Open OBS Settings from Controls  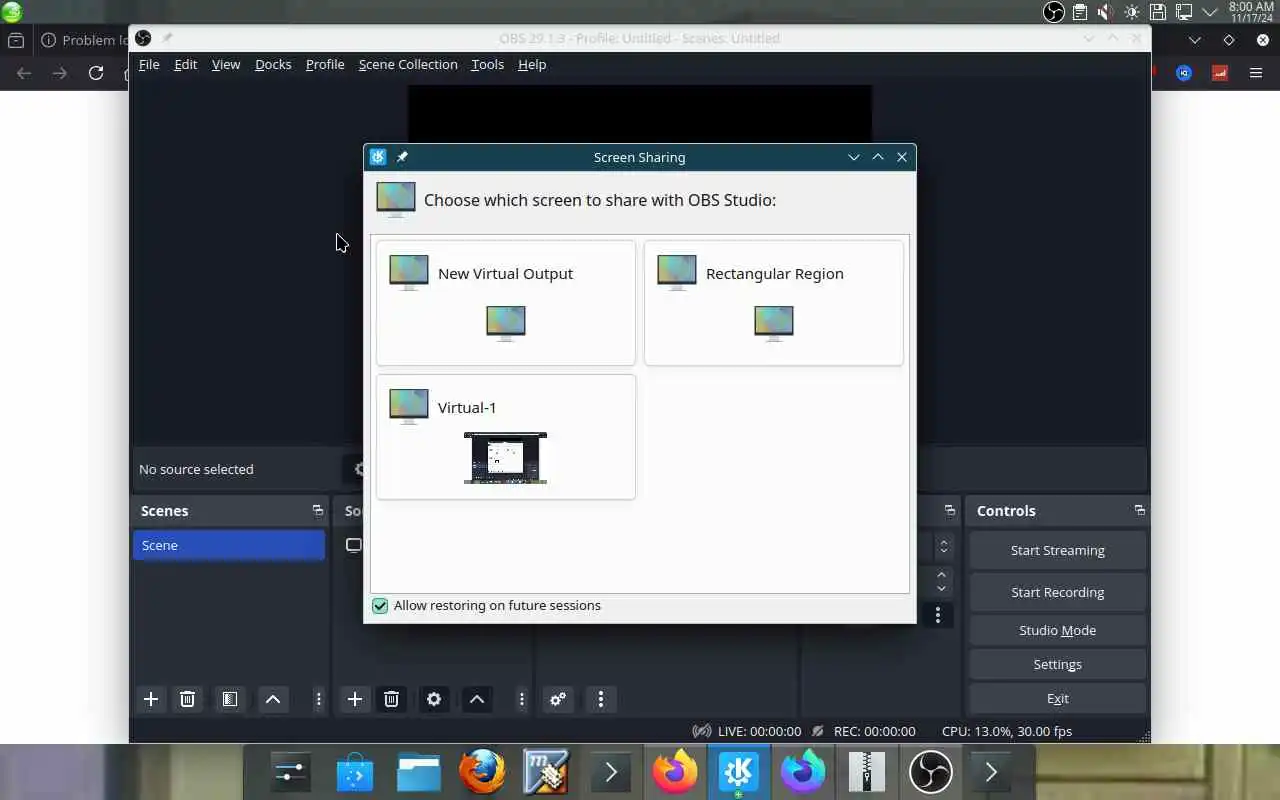tap(1057, 664)
